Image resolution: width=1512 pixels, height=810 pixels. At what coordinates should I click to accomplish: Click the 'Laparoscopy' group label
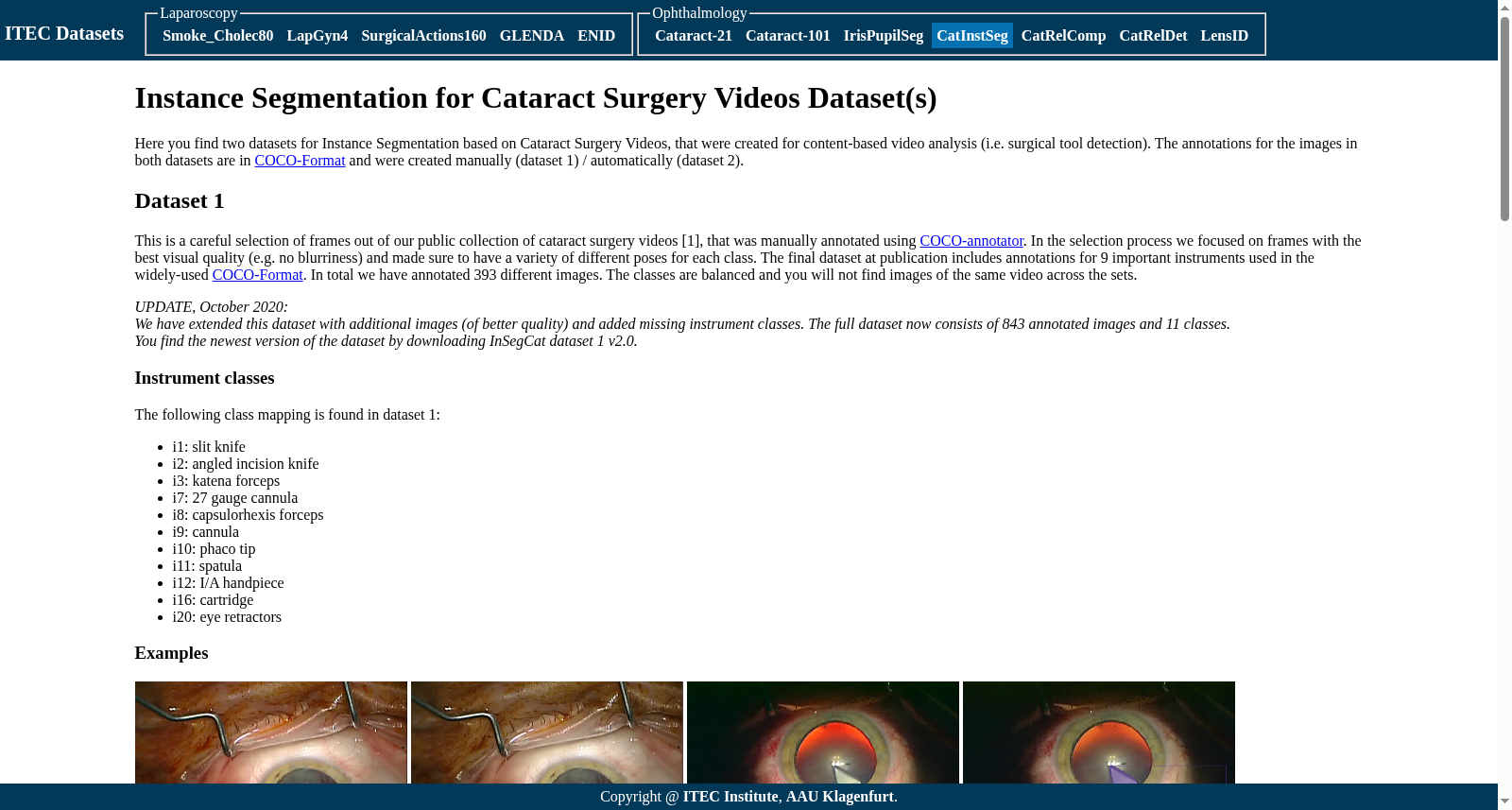pos(198,13)
